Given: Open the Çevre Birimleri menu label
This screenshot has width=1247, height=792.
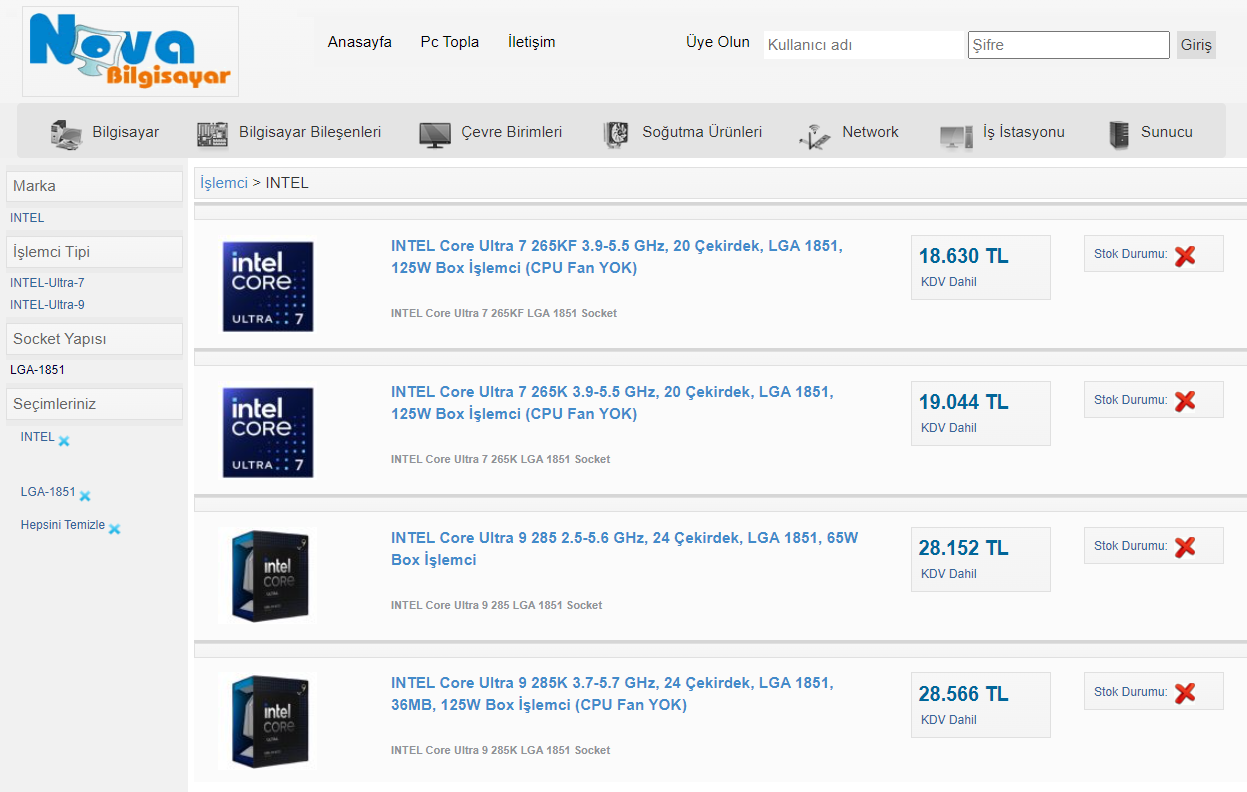Looking at the screenshot, I should coord(512,132).
